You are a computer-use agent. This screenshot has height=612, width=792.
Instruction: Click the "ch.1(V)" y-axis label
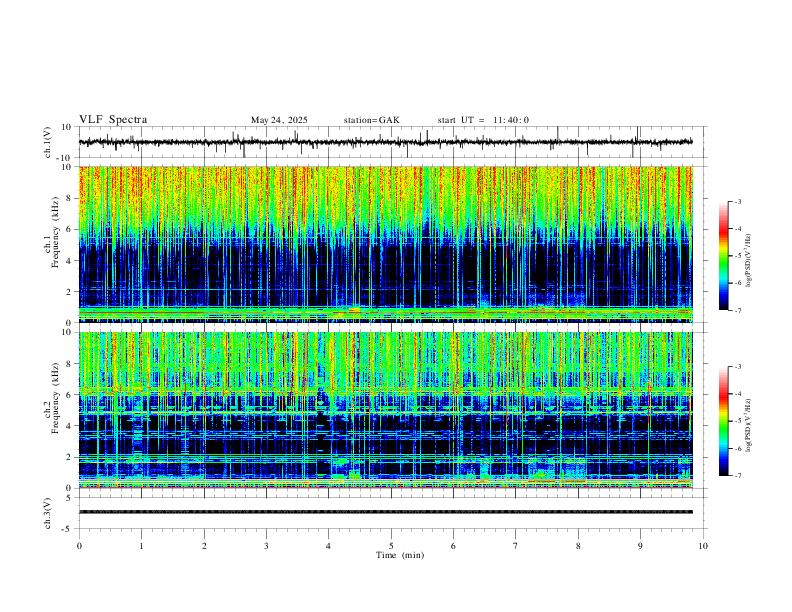coord(48,142)
